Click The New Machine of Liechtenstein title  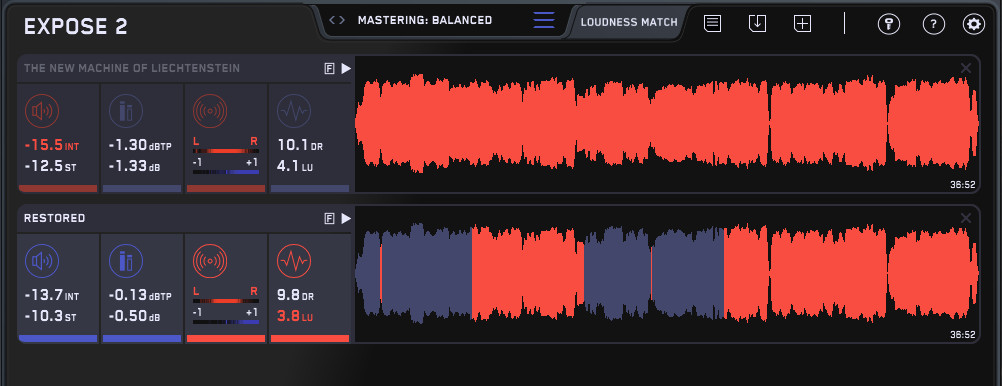132,68
